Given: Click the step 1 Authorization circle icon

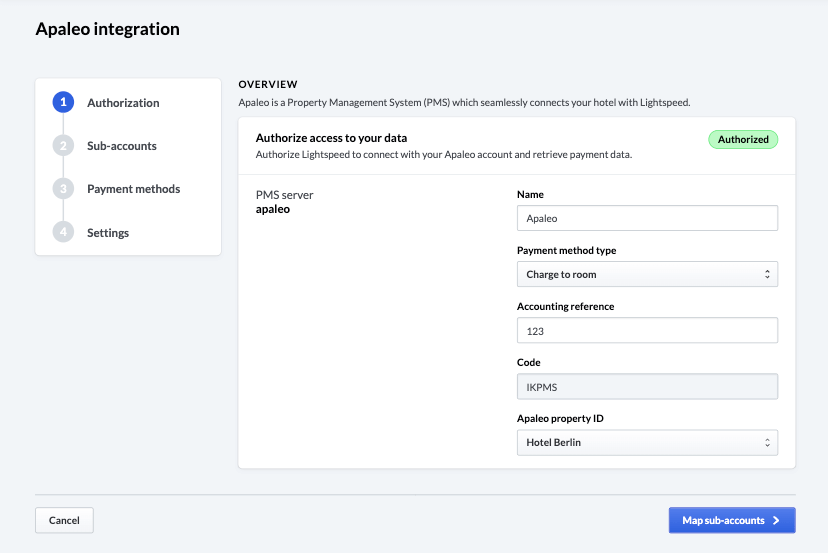Looking at the screenshot, I should [63, 102].
